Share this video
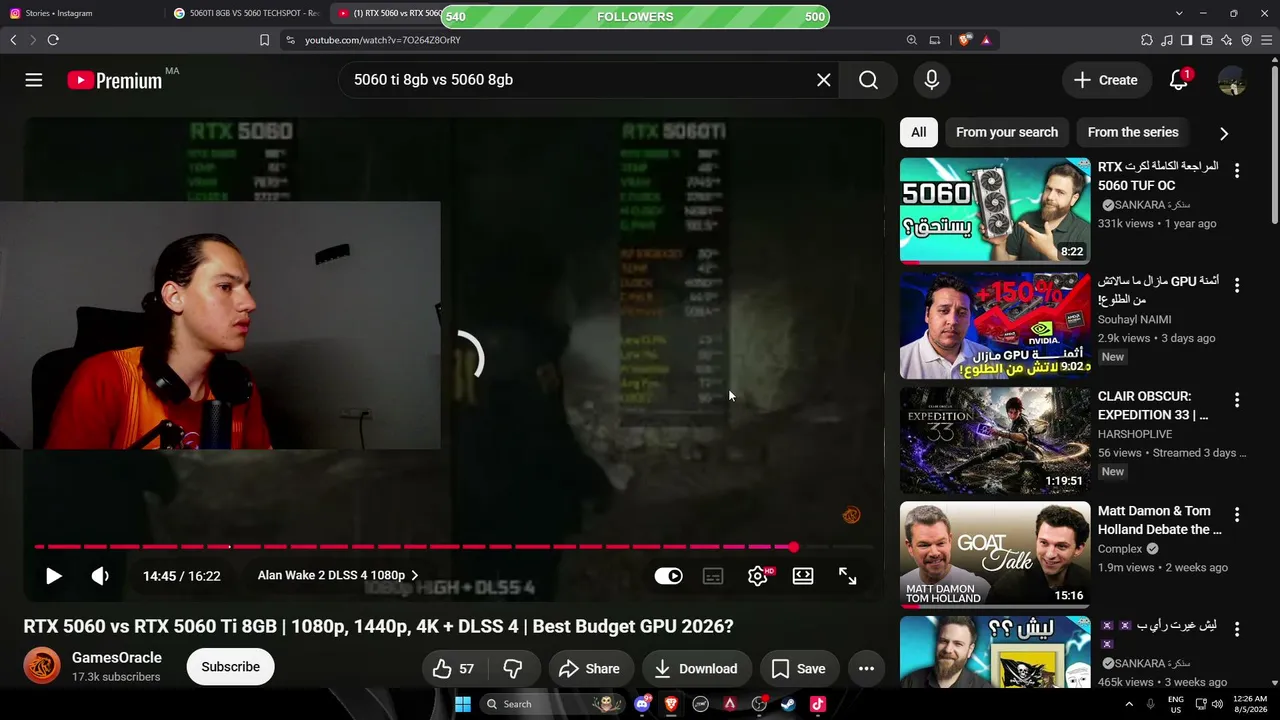This screenshot has height=720, width=1280. [x=589, y=669]
